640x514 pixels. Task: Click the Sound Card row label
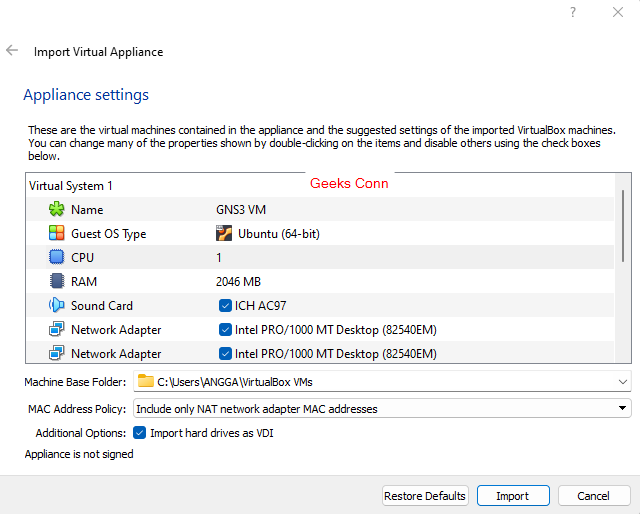(102, 306)
